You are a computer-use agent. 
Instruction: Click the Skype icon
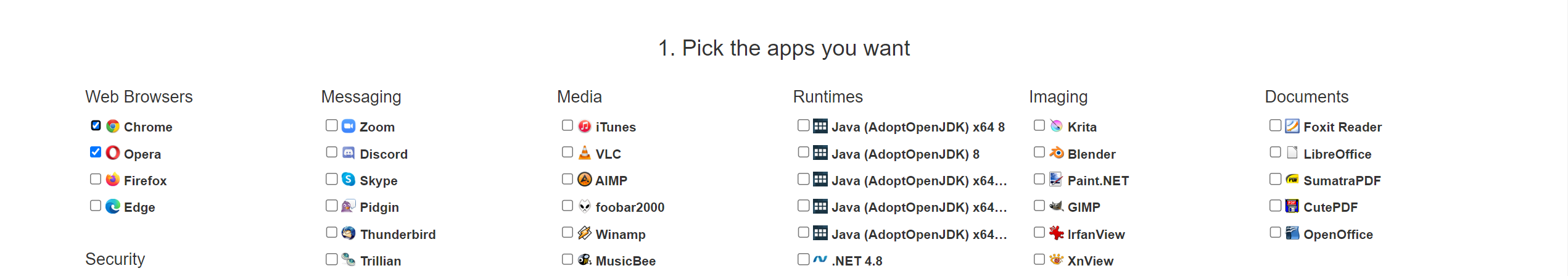[349, 180]
